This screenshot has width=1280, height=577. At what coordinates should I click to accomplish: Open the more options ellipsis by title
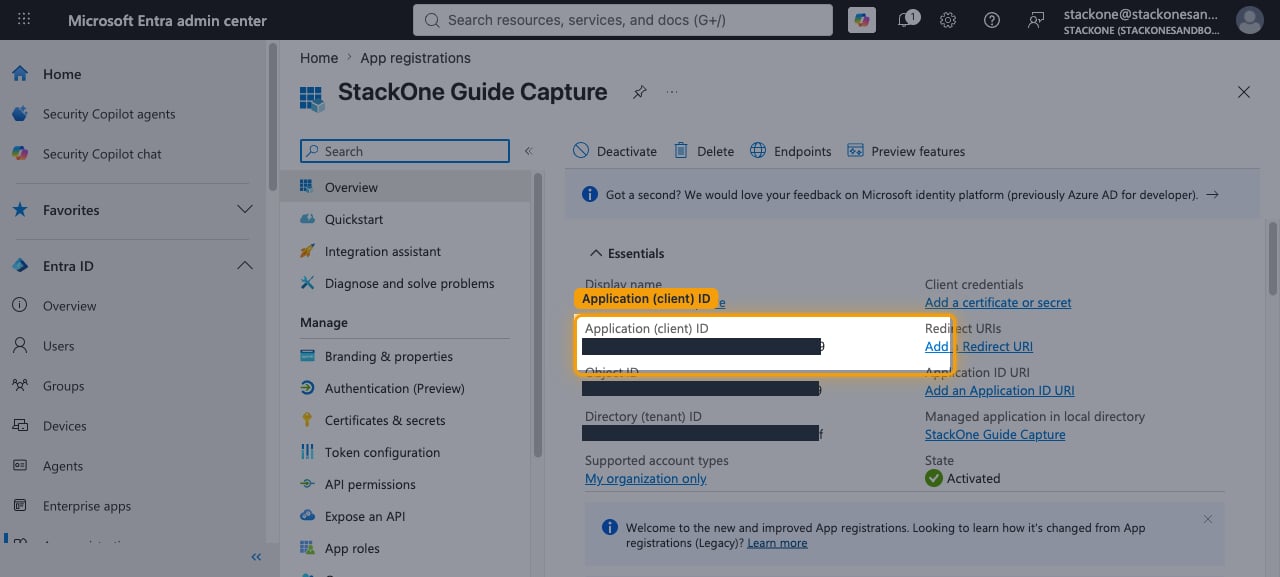[x=672, y=92]
